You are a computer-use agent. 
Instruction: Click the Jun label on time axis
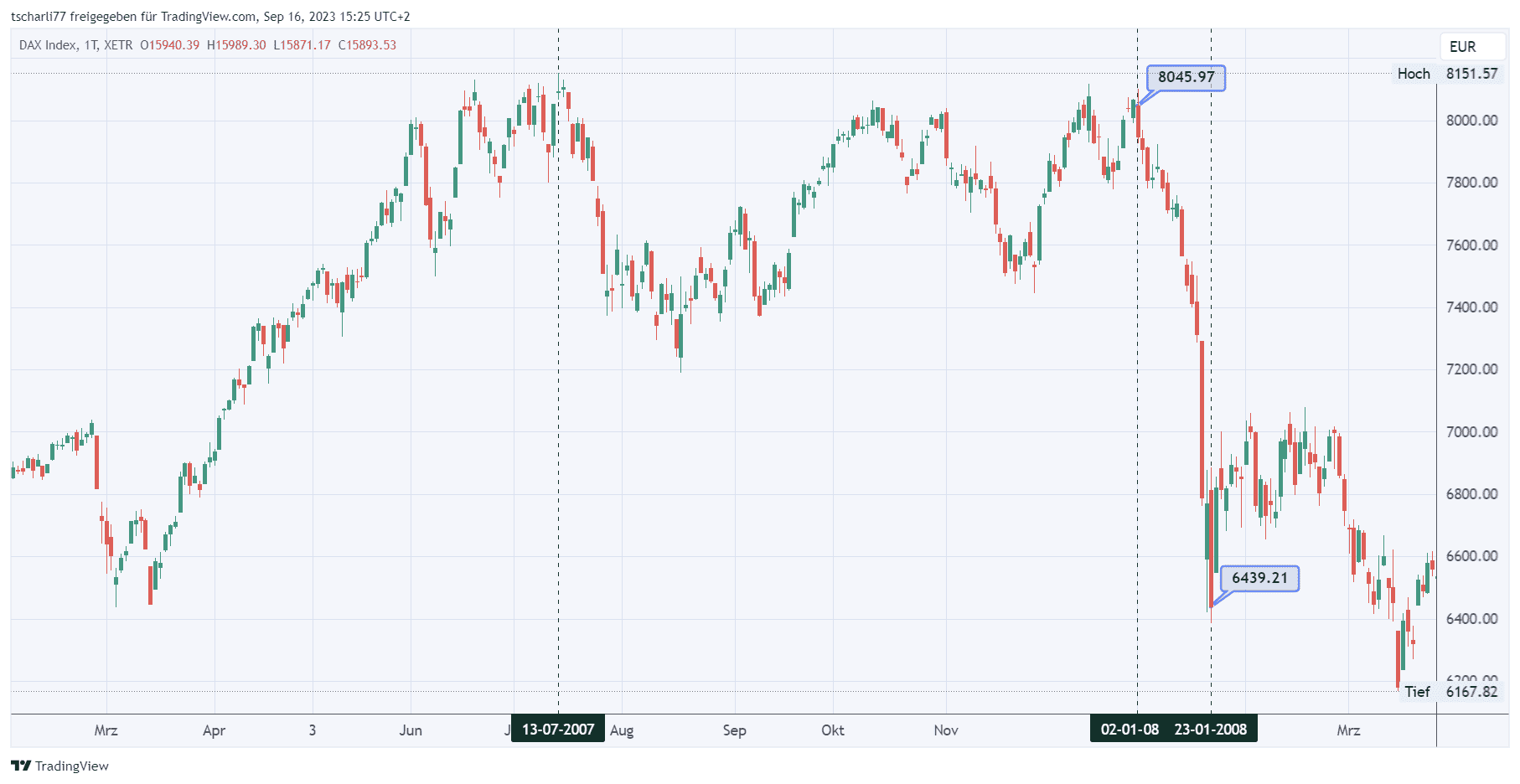pyautogui.click(x=411, y=730)
